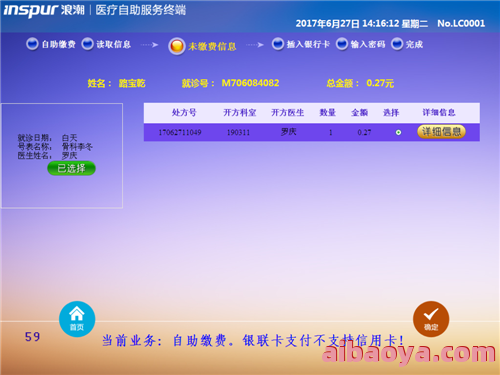500x375 pixels.
Task: Click the 数量 column header
Action: 327,113
